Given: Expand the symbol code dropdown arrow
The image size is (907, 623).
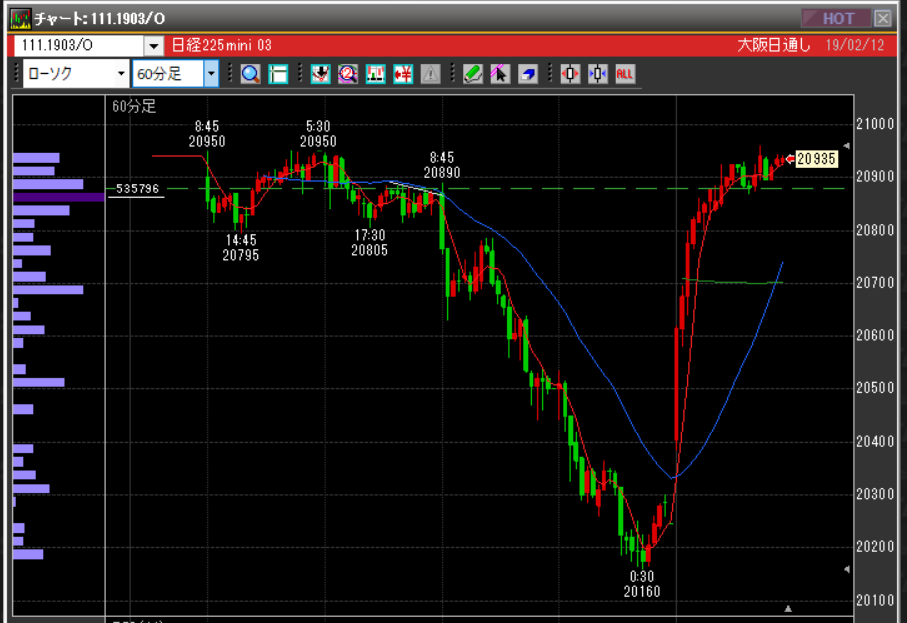Looking at the screenshot, I should pyautogui.click(x=154, y=45).
